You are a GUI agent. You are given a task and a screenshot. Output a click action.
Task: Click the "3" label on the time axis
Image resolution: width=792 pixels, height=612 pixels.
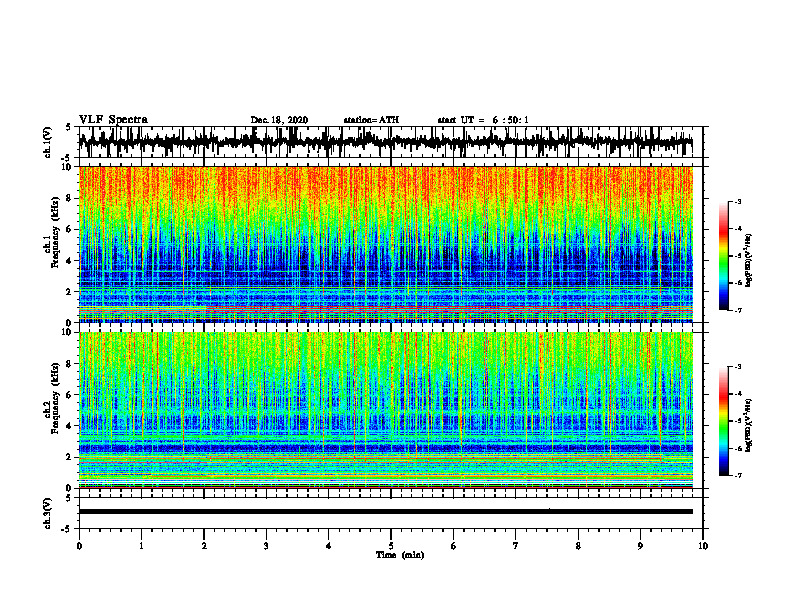coord(266,546)
